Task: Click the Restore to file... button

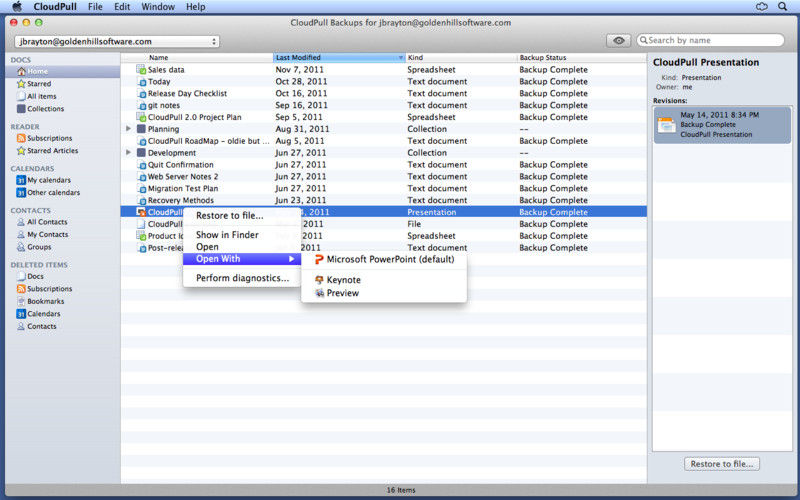Action: tap(721, 464)
